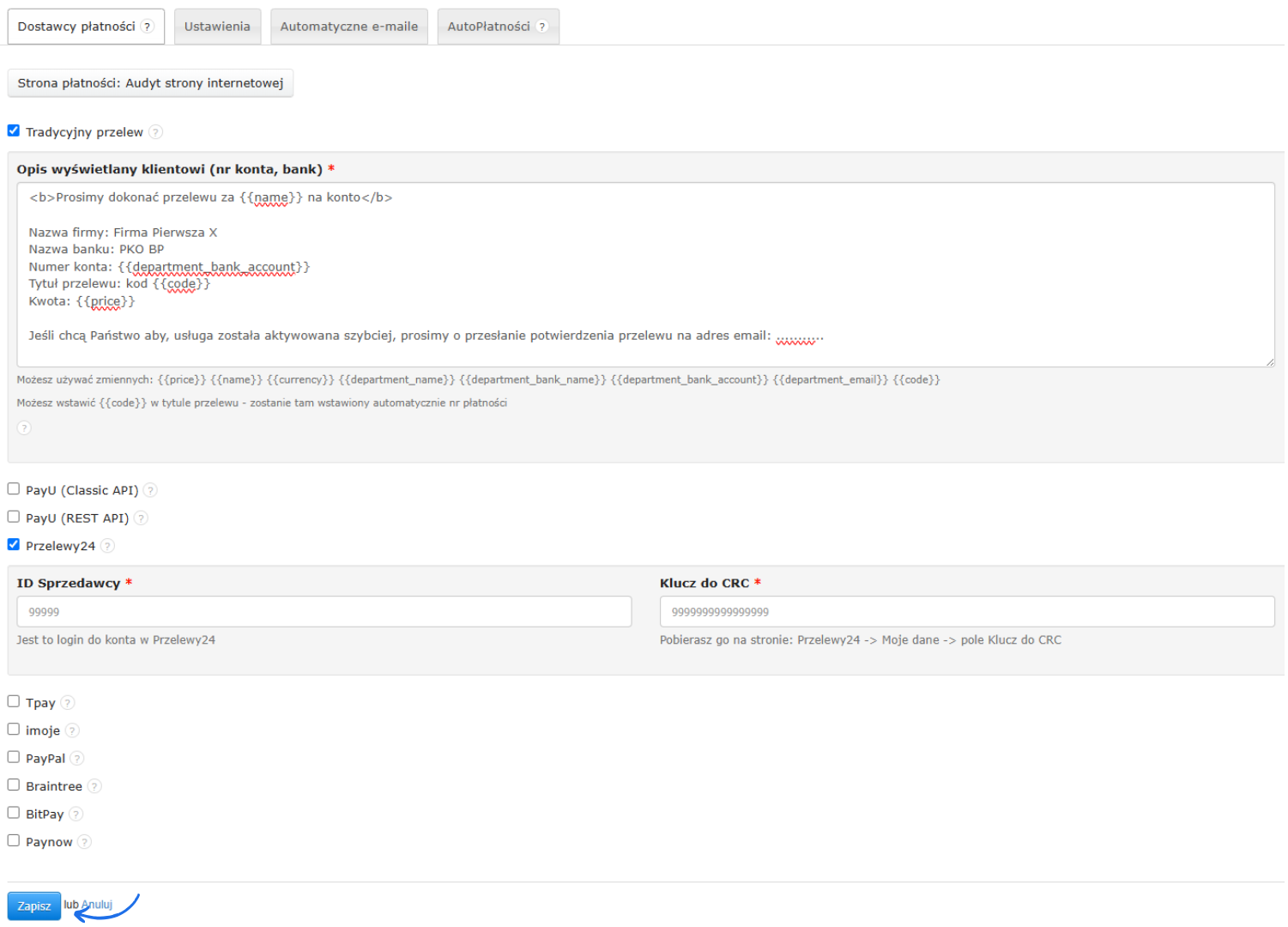
Task: Click the PayPal label text
Action: click(x=45, y=759)
